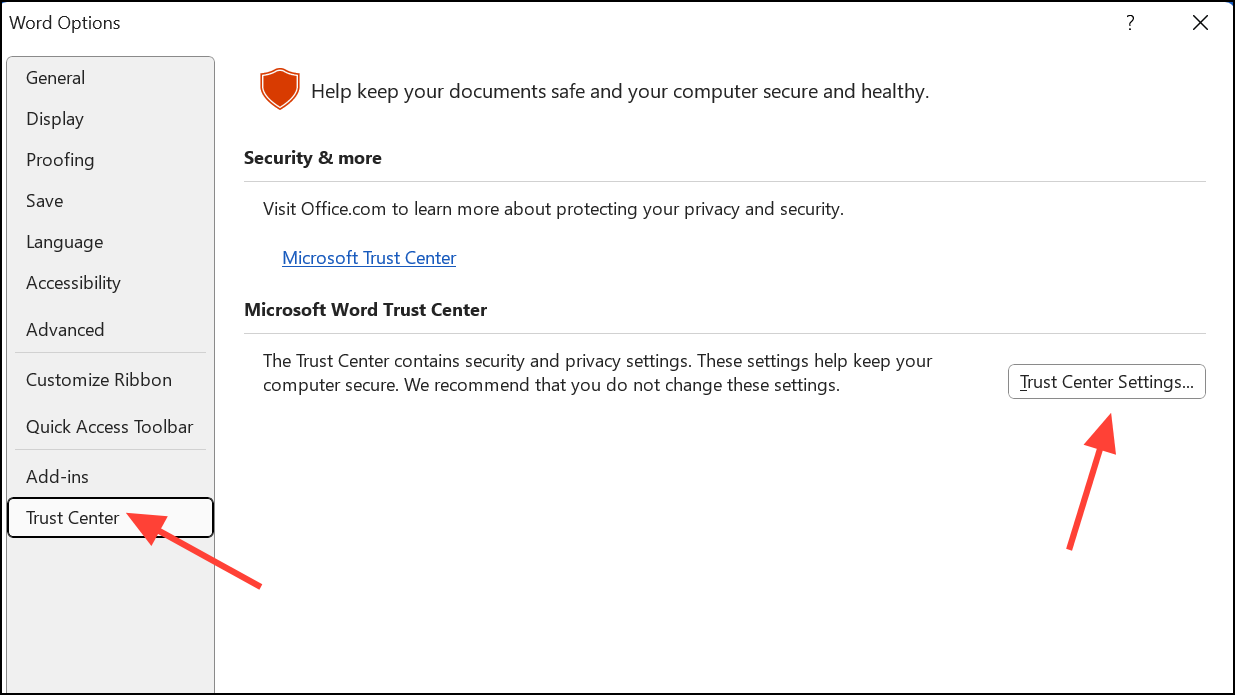This screenshot has height=695, width=1235.
Task: Go to the Save options
Action: click(x=45, y=201)
